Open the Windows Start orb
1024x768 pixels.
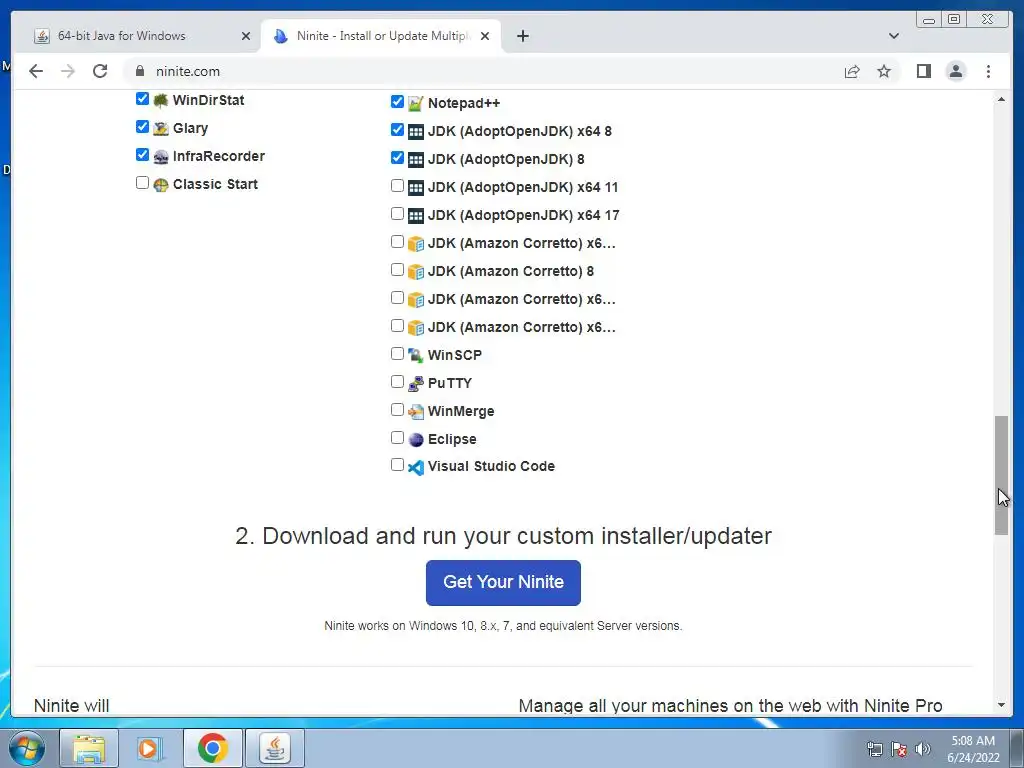pos(27,748)
